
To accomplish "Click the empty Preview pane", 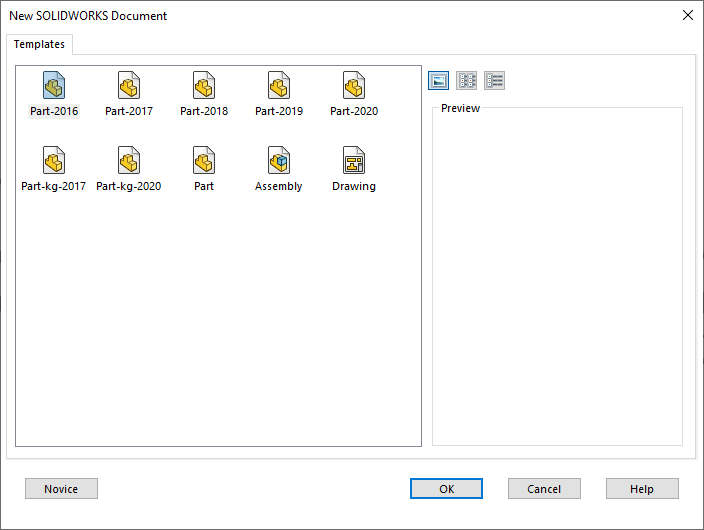I will pyautogui.click(x=557, y=280).
